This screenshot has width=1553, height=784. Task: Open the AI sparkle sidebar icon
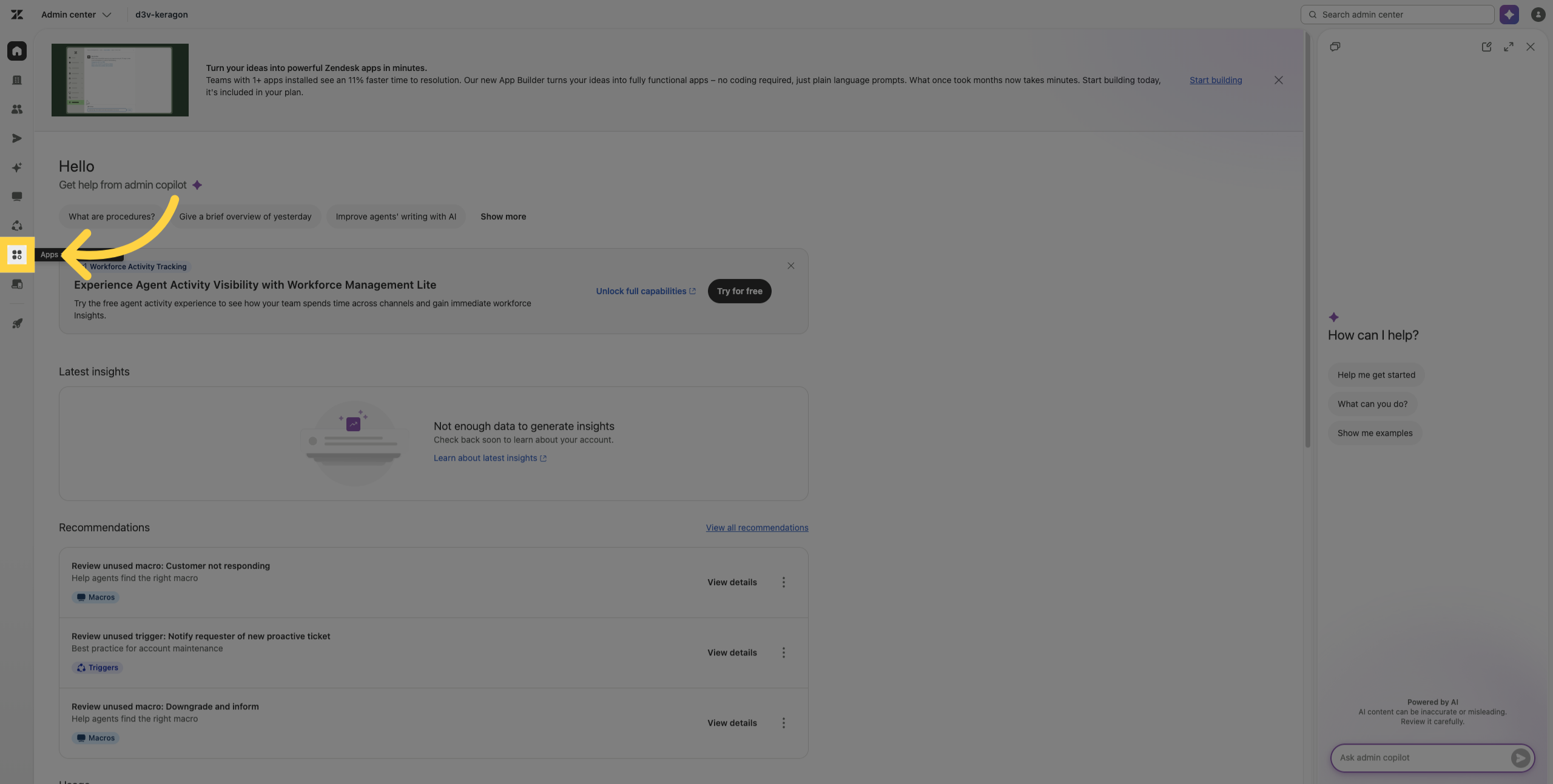(17, 167)
